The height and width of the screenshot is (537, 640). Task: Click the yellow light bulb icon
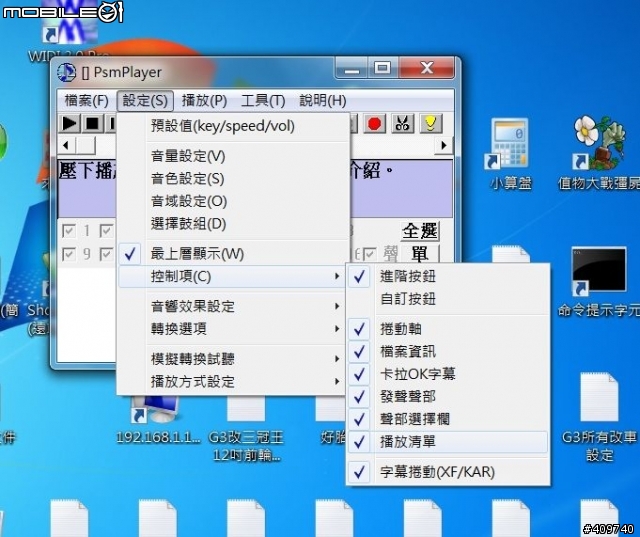coord(430,123)
